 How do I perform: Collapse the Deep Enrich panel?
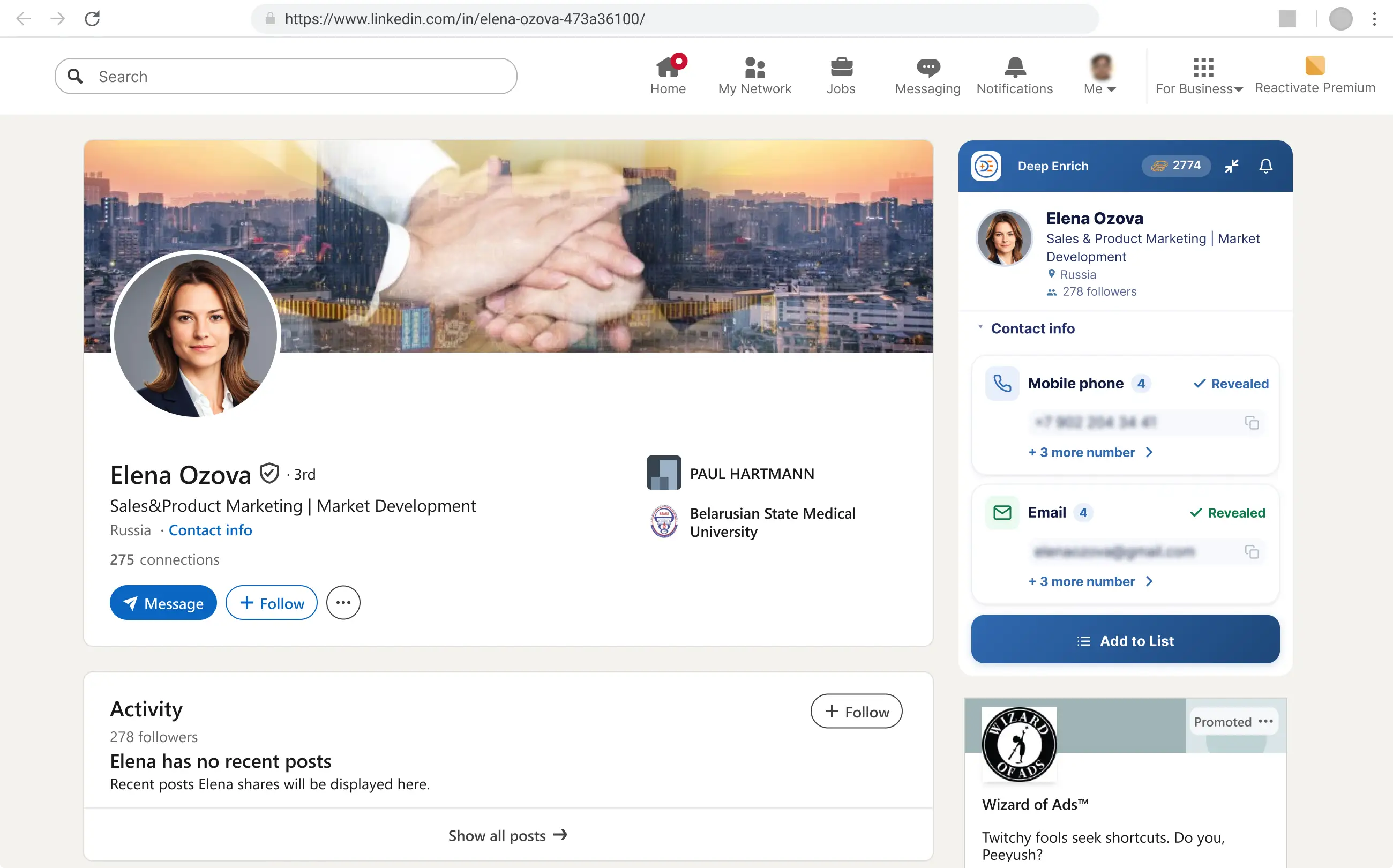pyautogui.click(x=1231, y=166)
